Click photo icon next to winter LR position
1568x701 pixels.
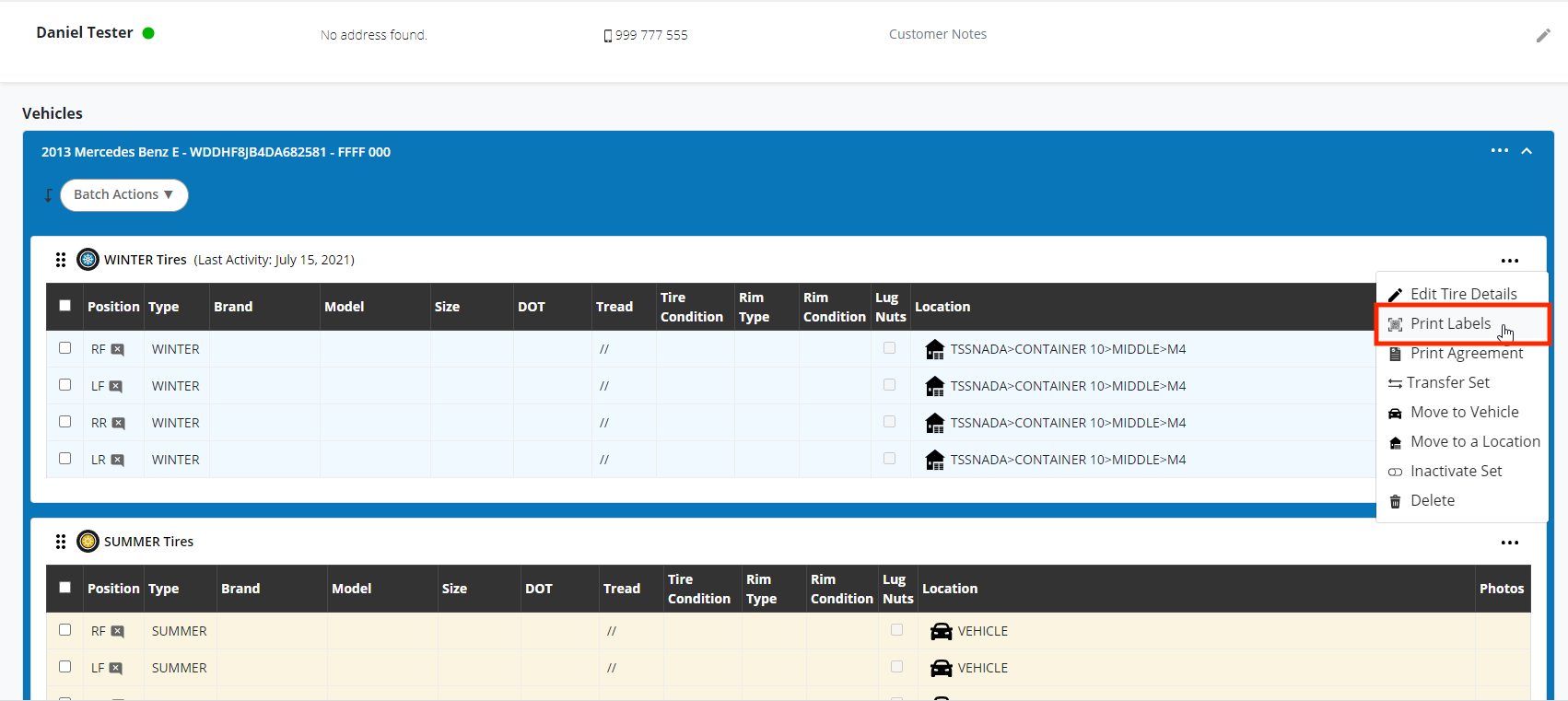click(118, 461)
